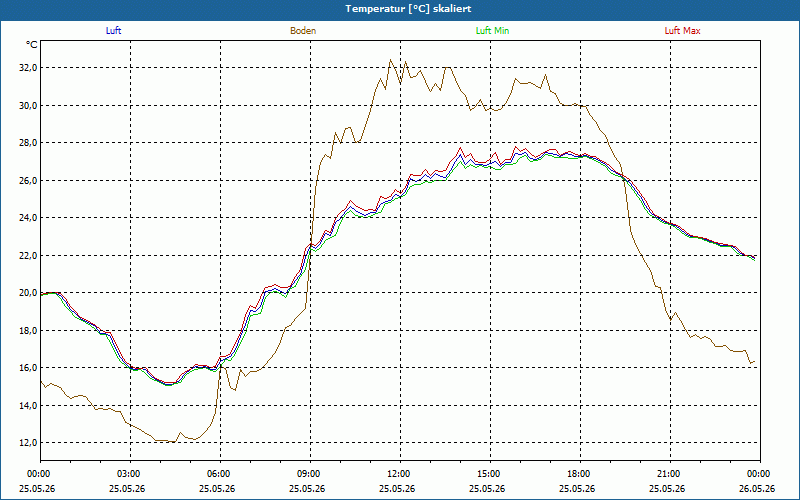This screenshot has height=500, width=800.
Task: Click the 28,0 y-axis value
Action: coord(28,143)
